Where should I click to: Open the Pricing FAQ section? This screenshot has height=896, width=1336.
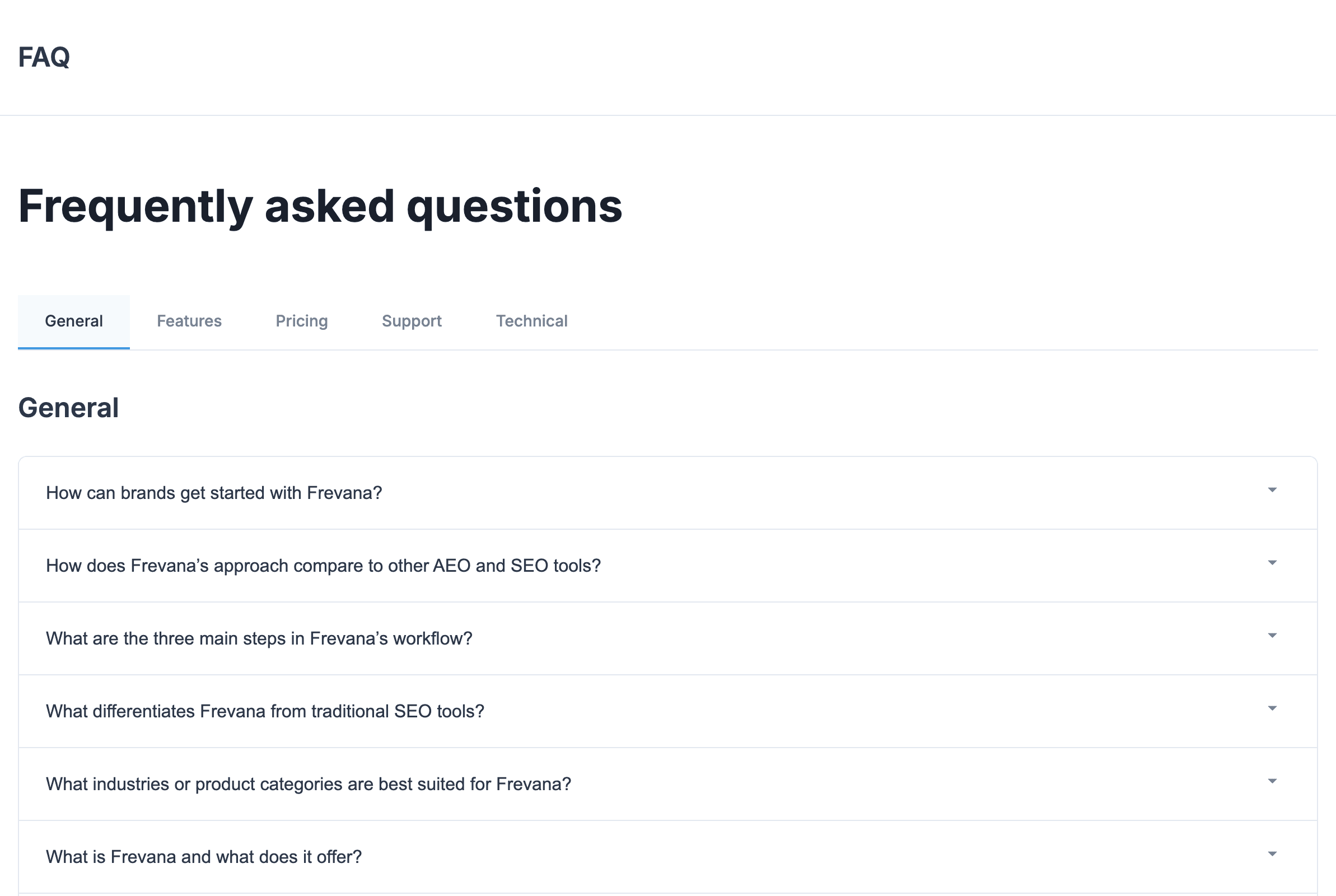302,320
